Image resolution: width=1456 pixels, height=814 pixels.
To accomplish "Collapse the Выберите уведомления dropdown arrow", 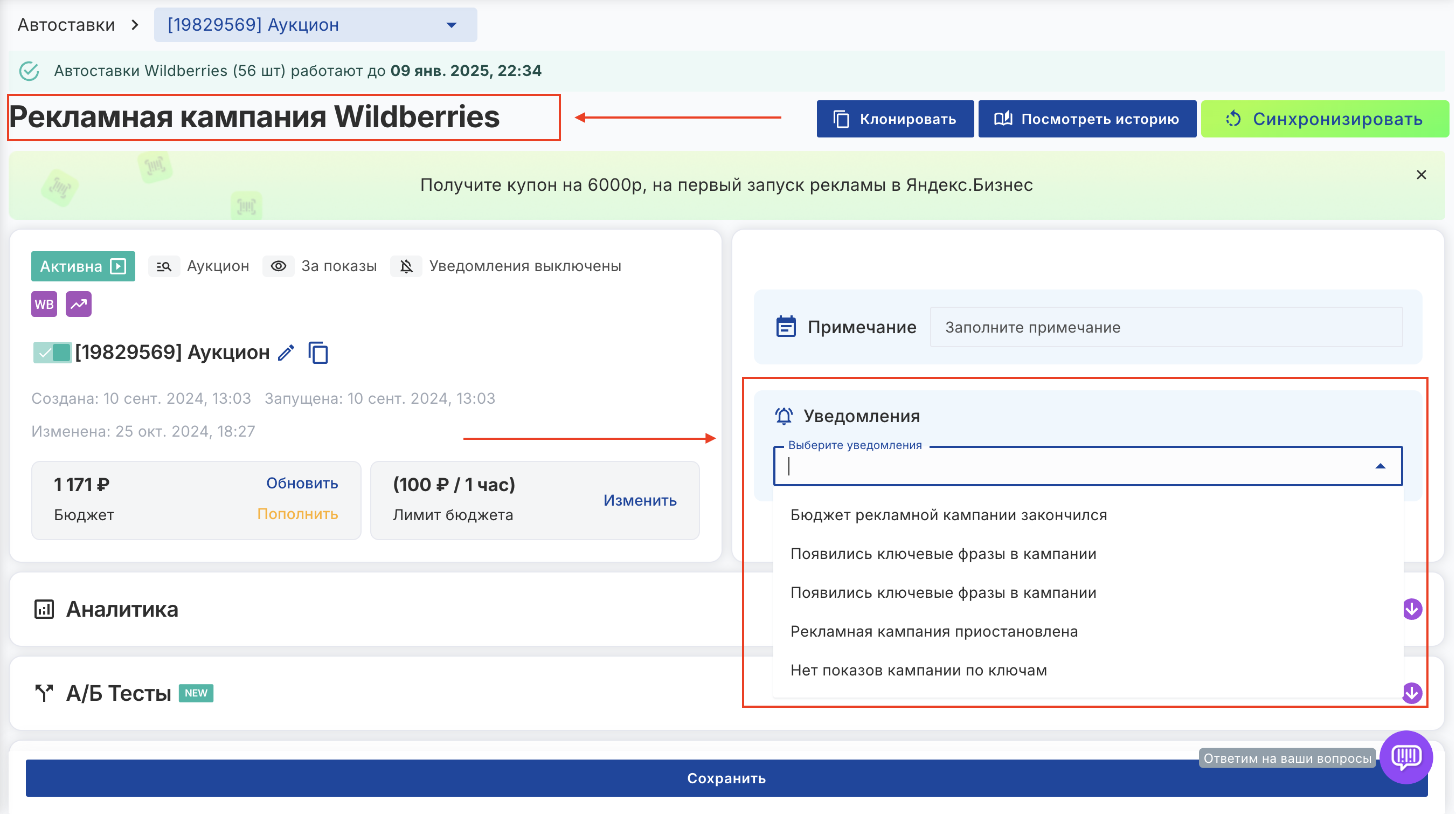I will (1380, 466).
